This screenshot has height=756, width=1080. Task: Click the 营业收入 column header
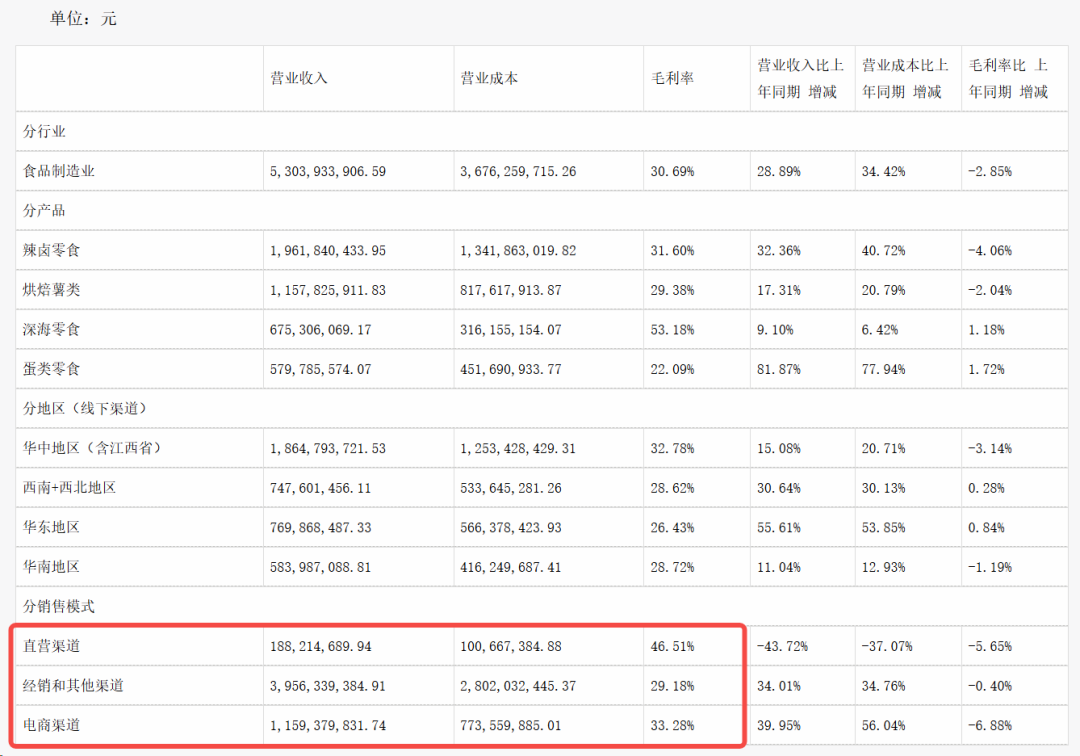299,78
